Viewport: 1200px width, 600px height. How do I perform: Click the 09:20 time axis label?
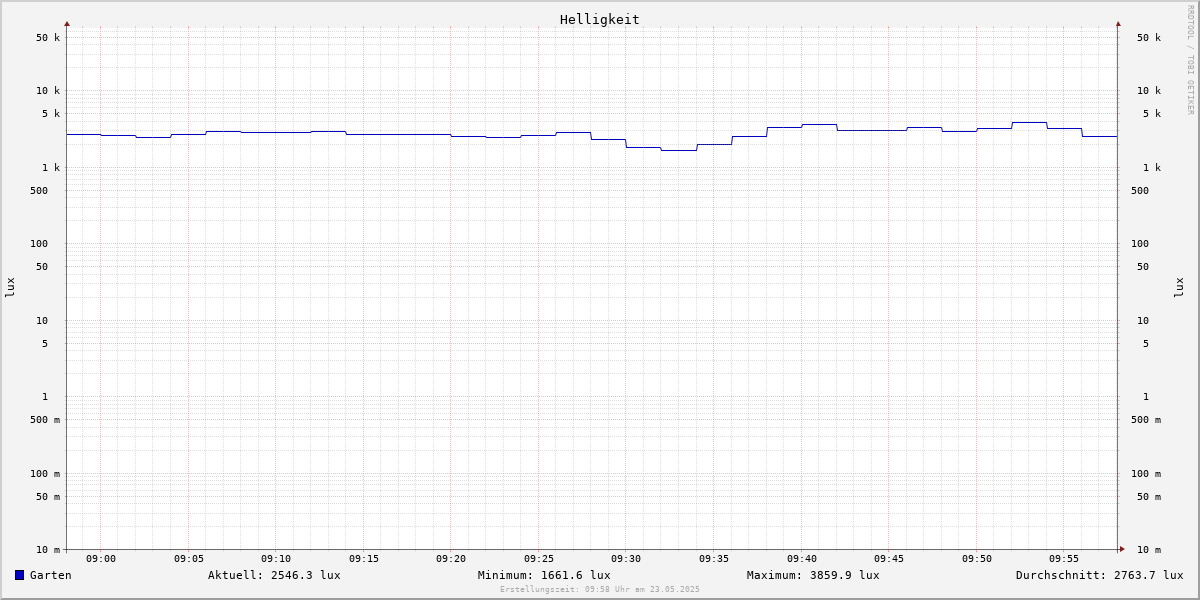(x=451, y=559)
